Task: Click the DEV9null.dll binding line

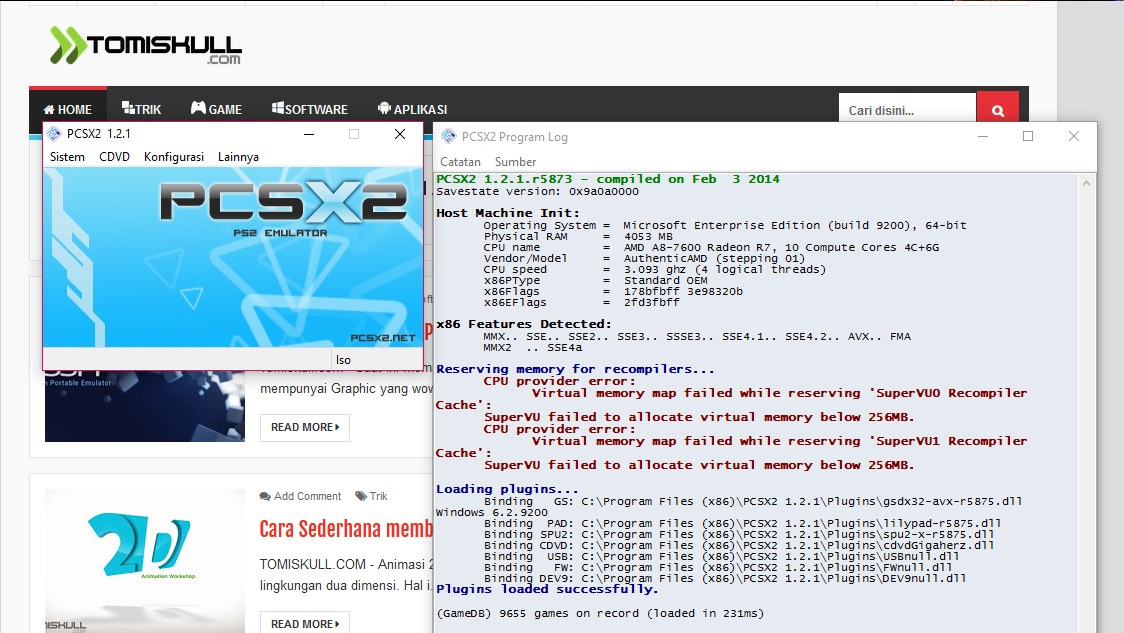Action: coord(725,579)
